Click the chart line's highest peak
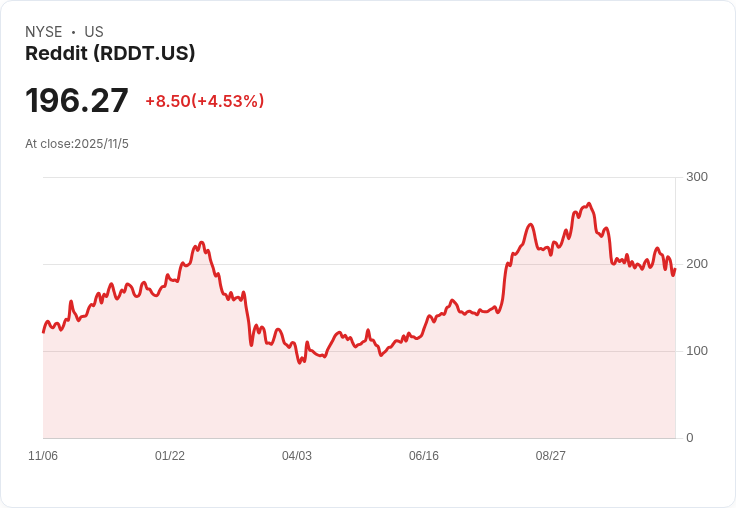Screen dimensions: 736x508 click(x=589, y=204)
